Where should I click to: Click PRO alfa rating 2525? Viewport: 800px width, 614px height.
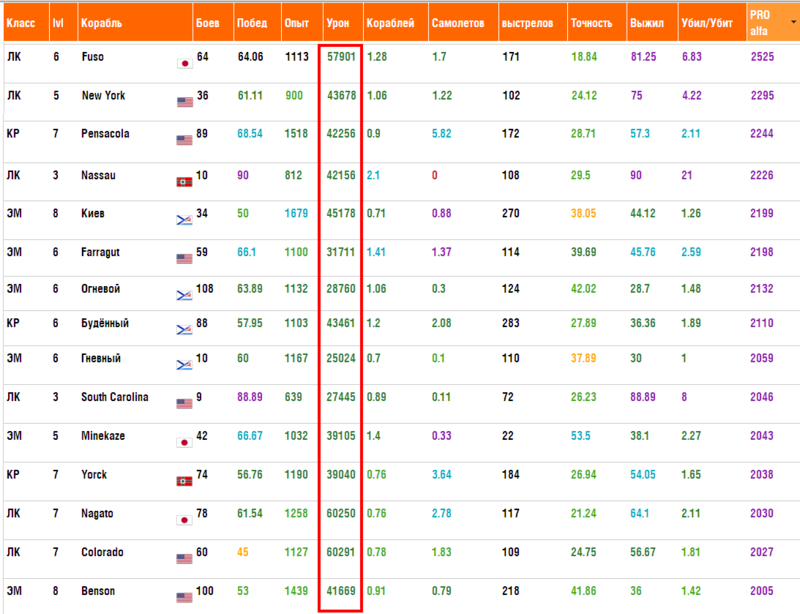coord(762,57)
